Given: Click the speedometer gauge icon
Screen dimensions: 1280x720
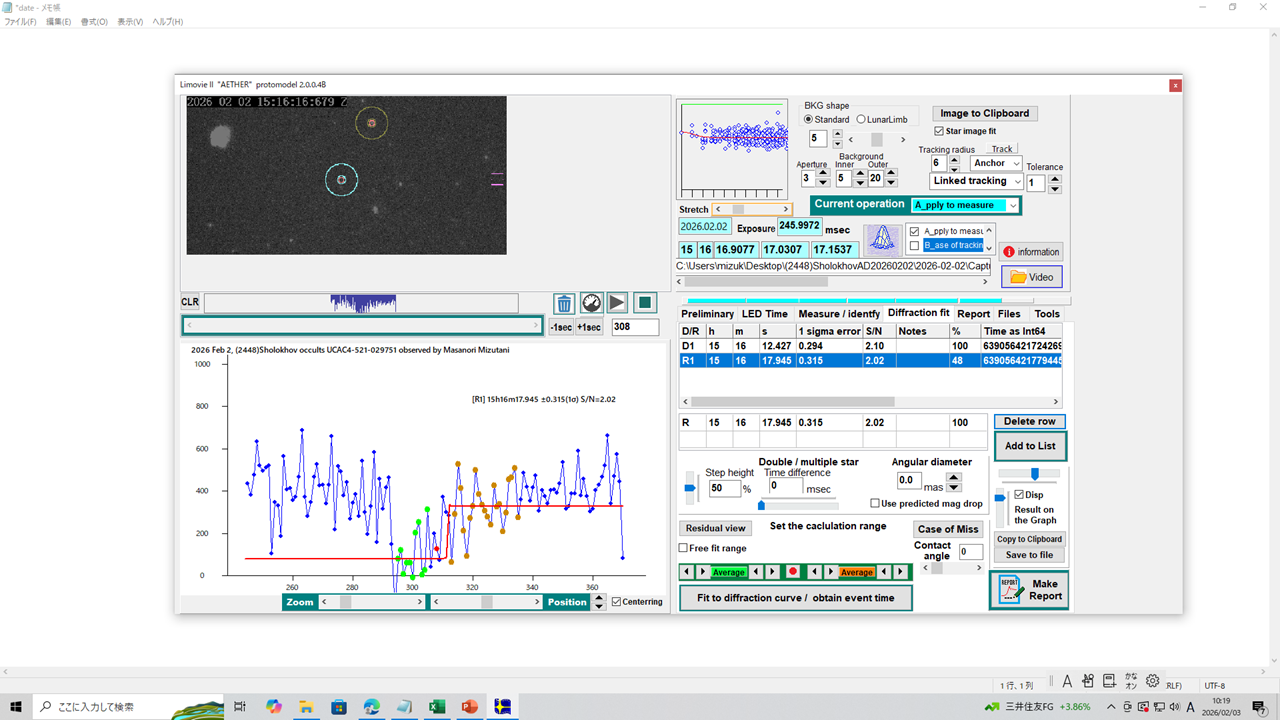Looking at the screenshot, I should [591, 303].
